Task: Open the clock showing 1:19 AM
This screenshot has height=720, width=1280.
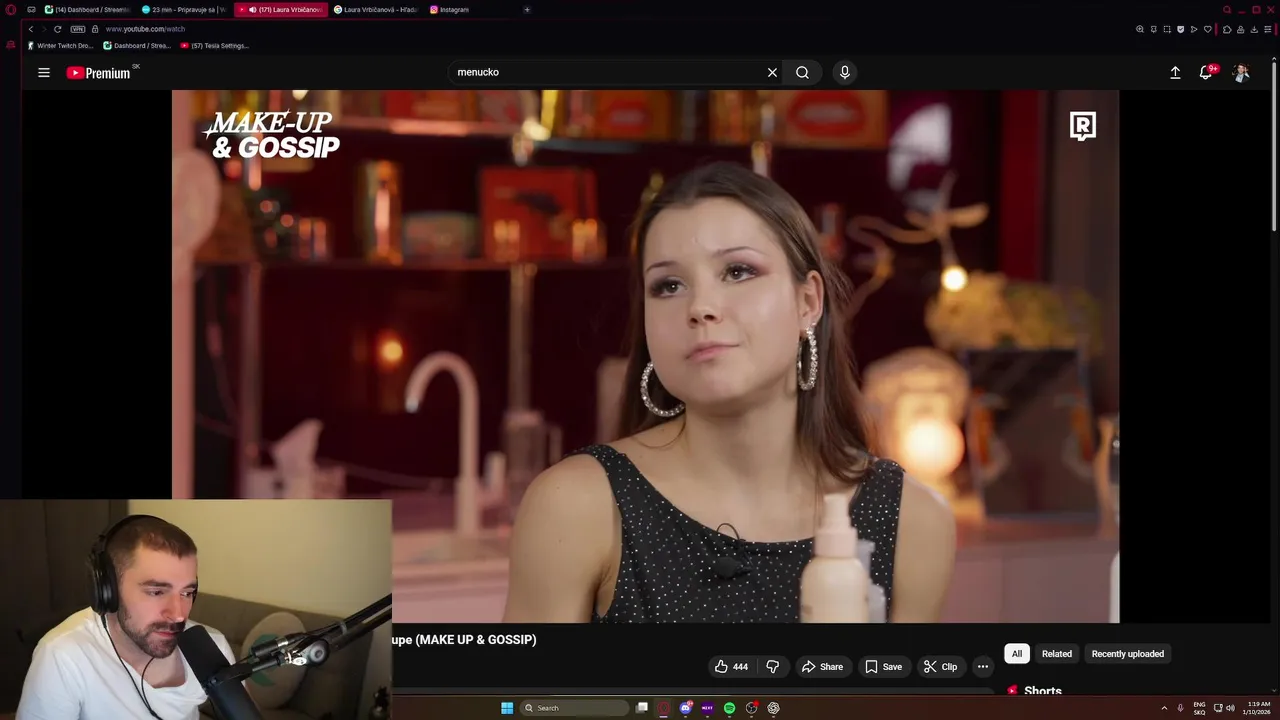Action: 1257,708
